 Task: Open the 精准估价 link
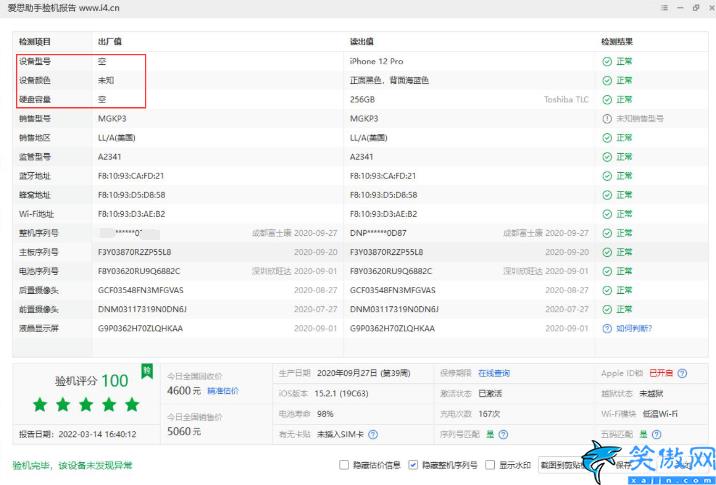(x=223, y=391)
